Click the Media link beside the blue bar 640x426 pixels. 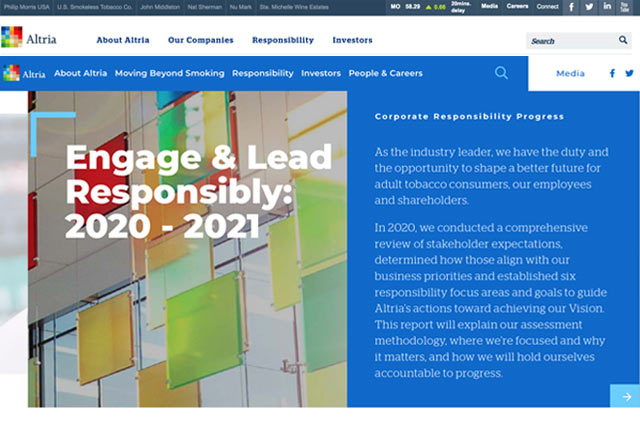point(571,73)
